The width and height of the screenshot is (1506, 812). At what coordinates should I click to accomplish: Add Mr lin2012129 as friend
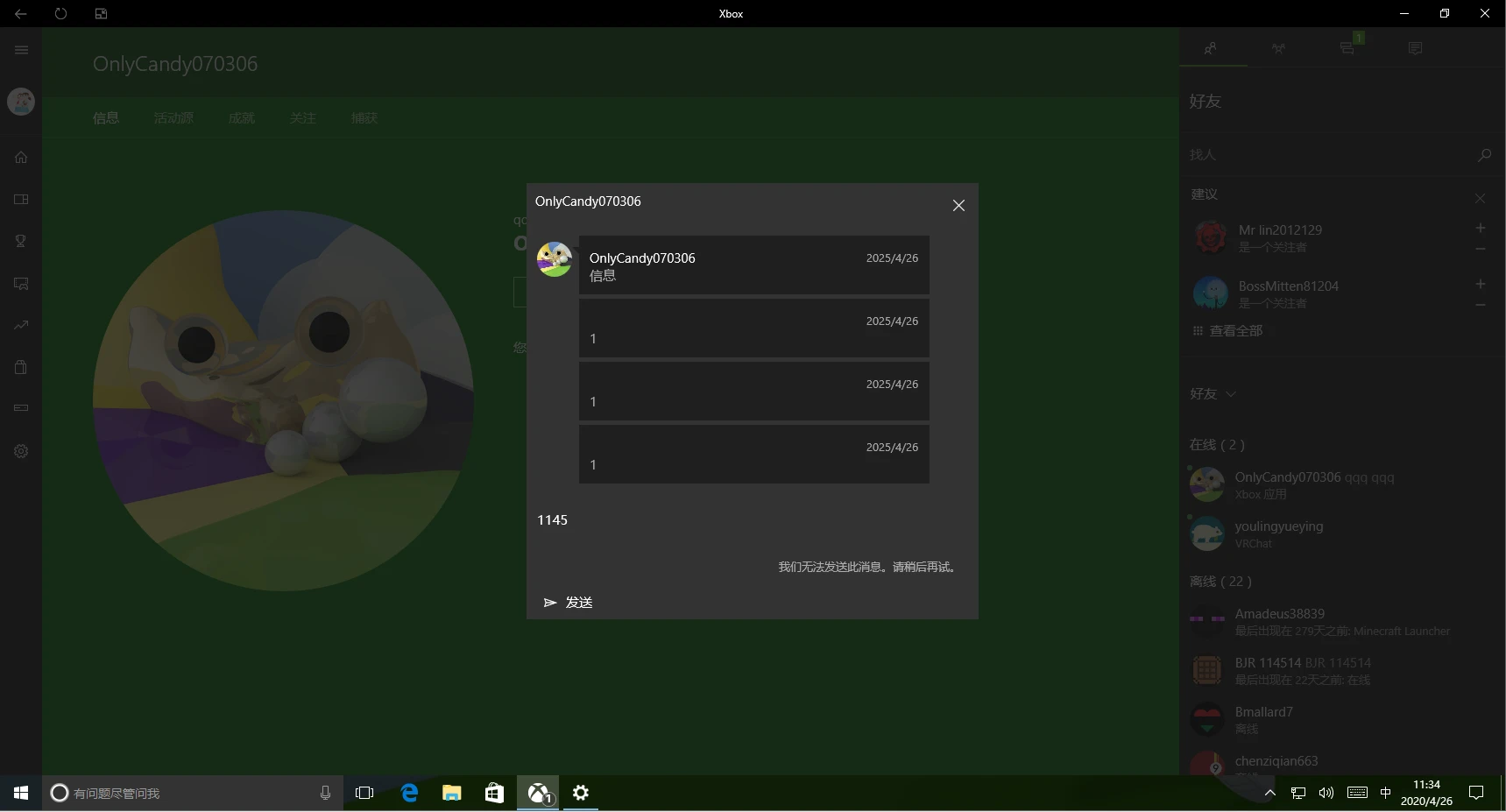[1480, 228]
